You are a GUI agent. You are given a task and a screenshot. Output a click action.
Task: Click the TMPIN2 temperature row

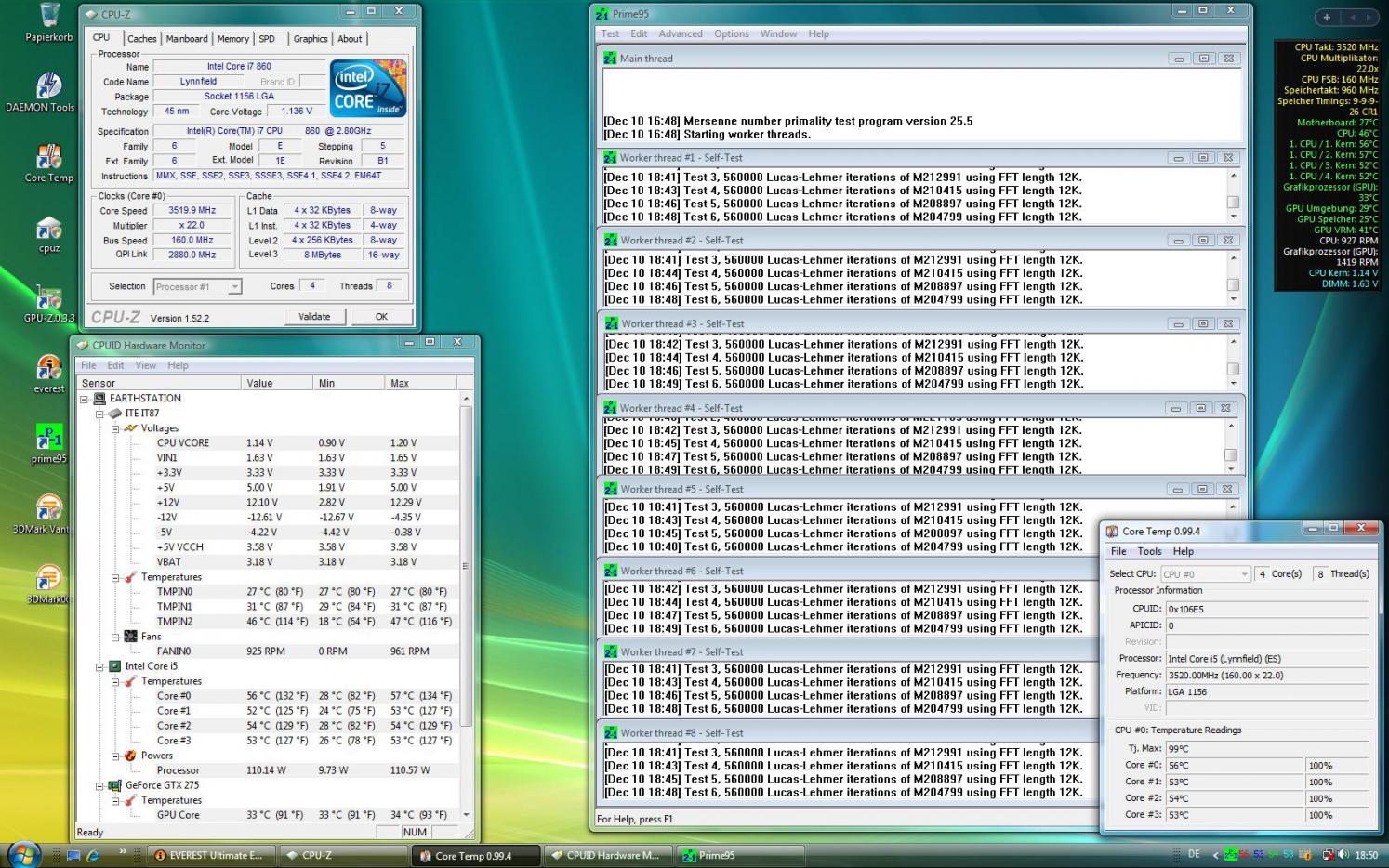270,622
